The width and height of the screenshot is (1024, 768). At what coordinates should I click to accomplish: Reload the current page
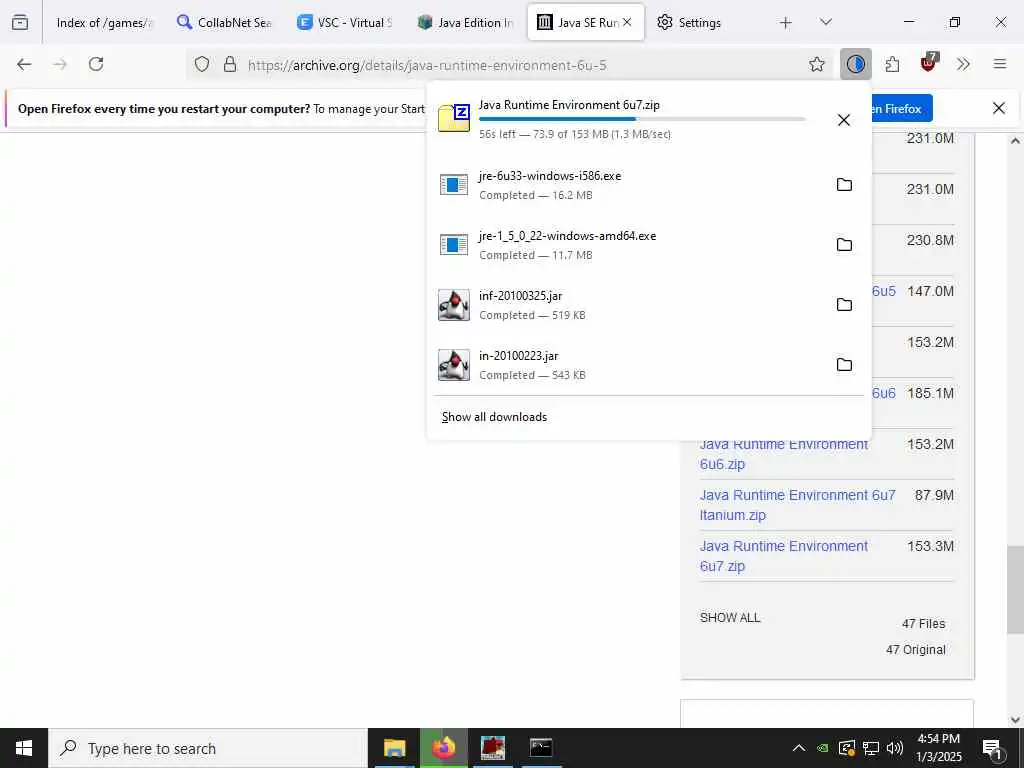(96, 64)
